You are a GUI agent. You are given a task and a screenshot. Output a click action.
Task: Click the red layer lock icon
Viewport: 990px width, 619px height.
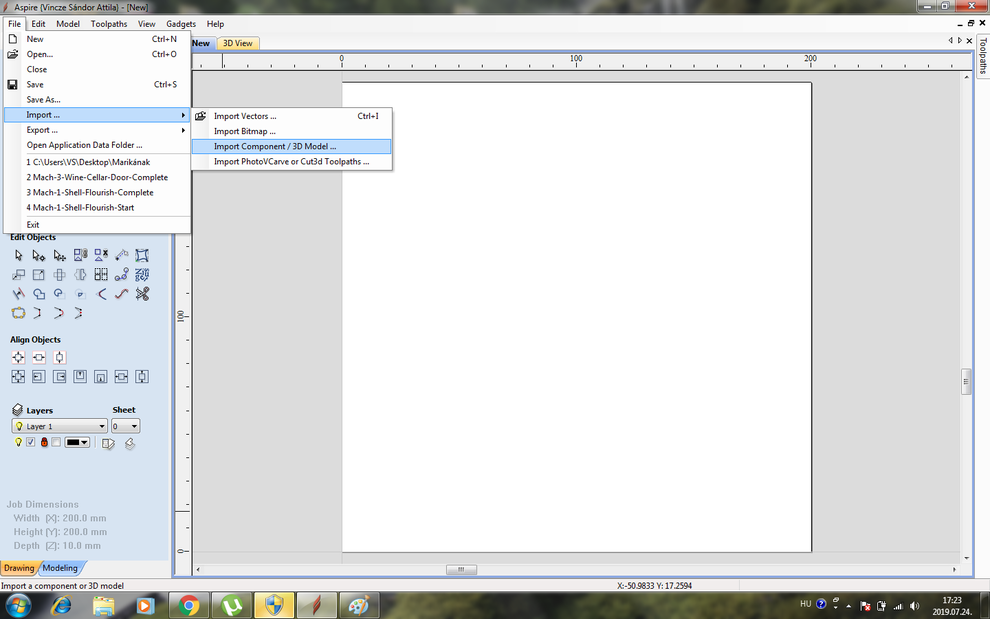click(44, 442)
